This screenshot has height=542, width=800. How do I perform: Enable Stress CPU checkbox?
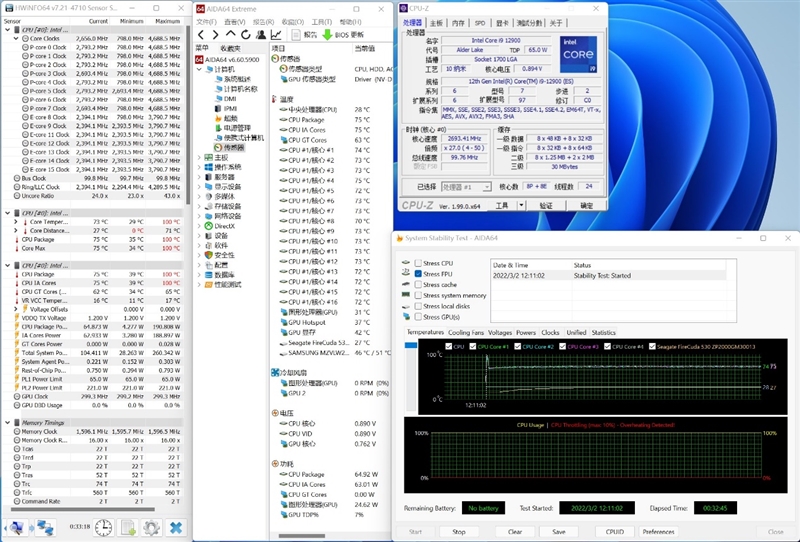click(418, 263)
